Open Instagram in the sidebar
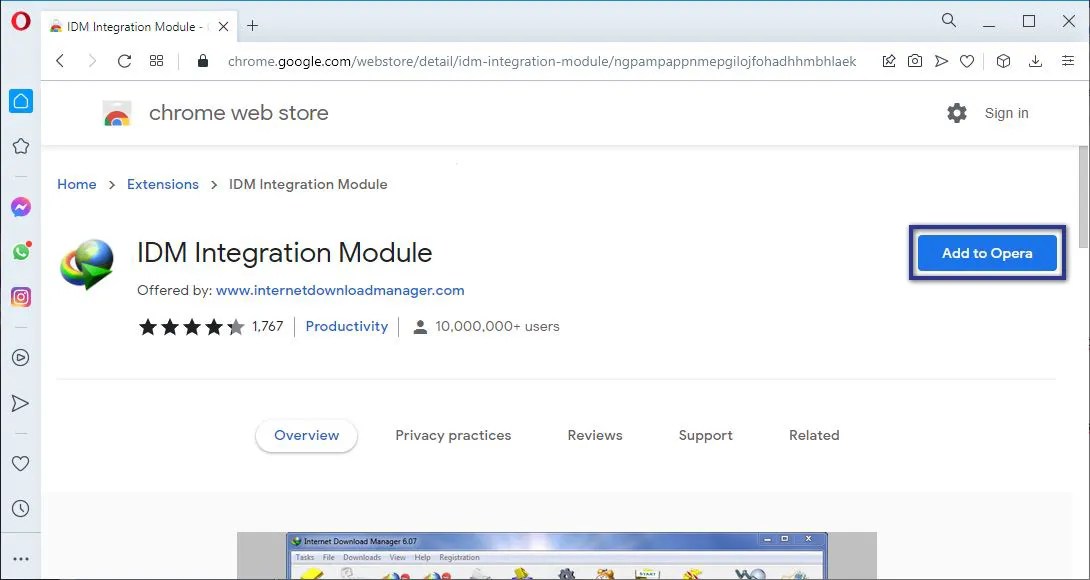This screenshot has height=580, width=1090. pos(21,297)
